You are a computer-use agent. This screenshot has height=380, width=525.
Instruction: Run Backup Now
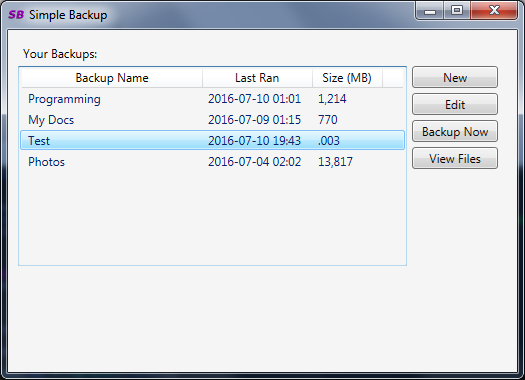[x=455, y=131]
